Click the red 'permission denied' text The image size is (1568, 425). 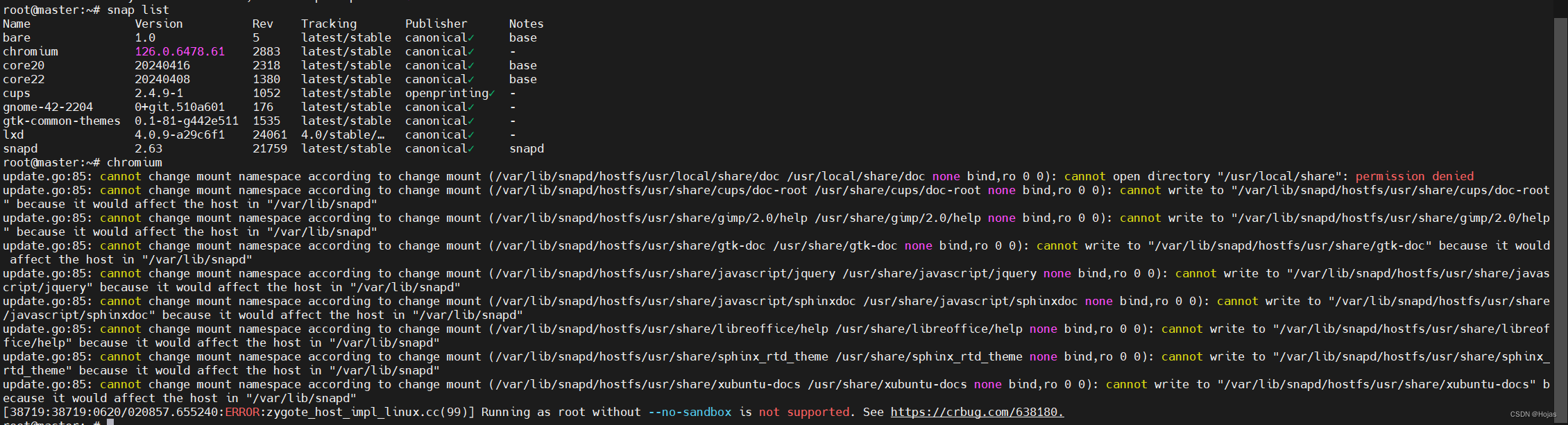click(1415, 177)
